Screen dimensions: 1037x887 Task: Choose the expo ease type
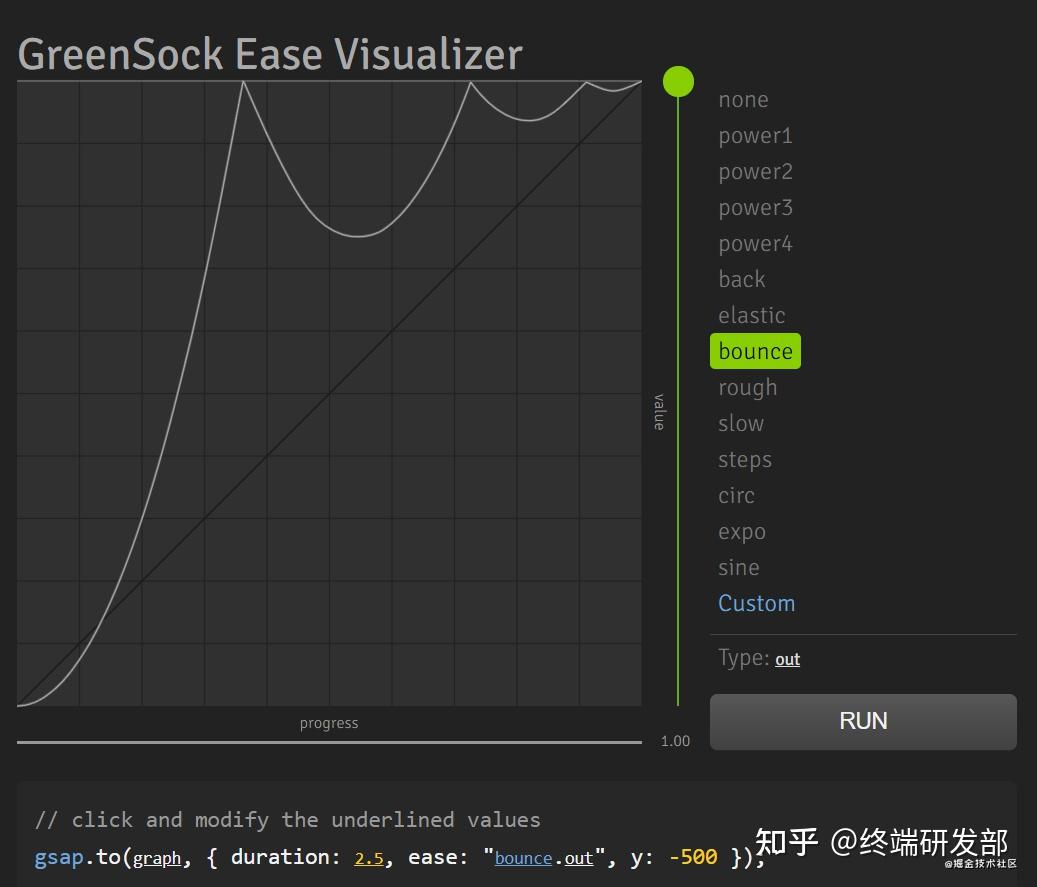tap(742, 531)
